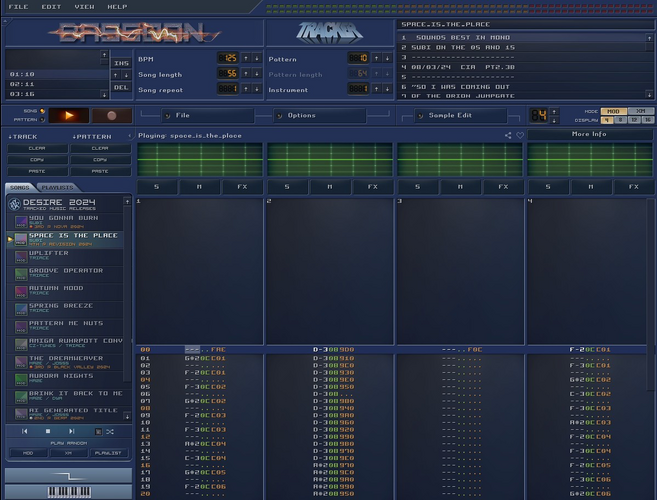
Task: Clear the current track
Action: tap(37, 148)
